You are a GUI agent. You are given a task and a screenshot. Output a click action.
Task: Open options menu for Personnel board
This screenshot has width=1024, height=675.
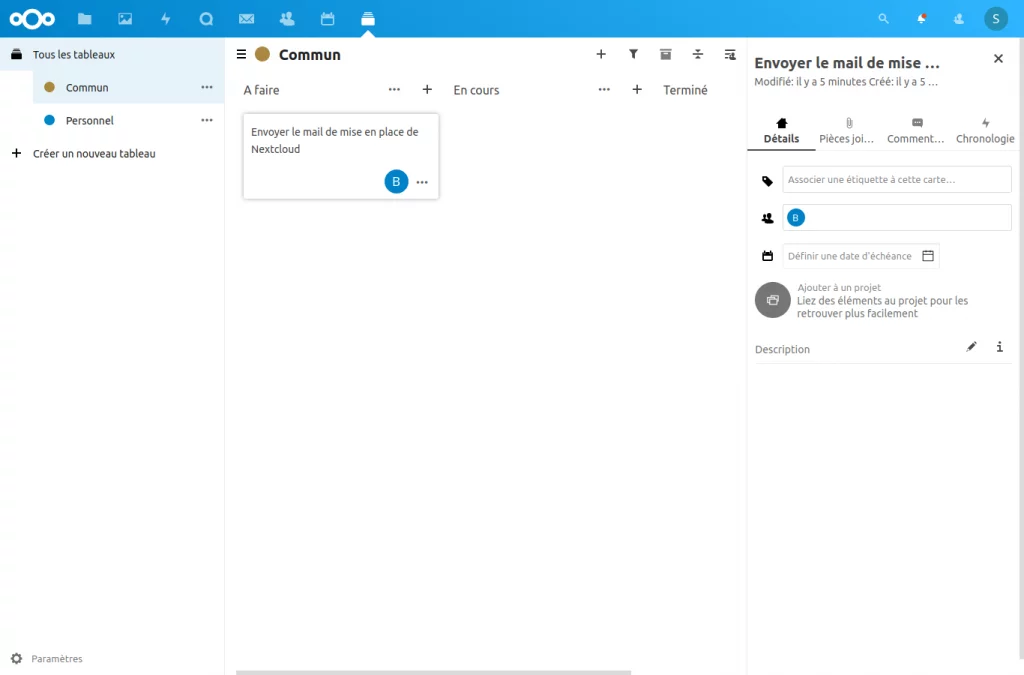(x=207, y=120)
